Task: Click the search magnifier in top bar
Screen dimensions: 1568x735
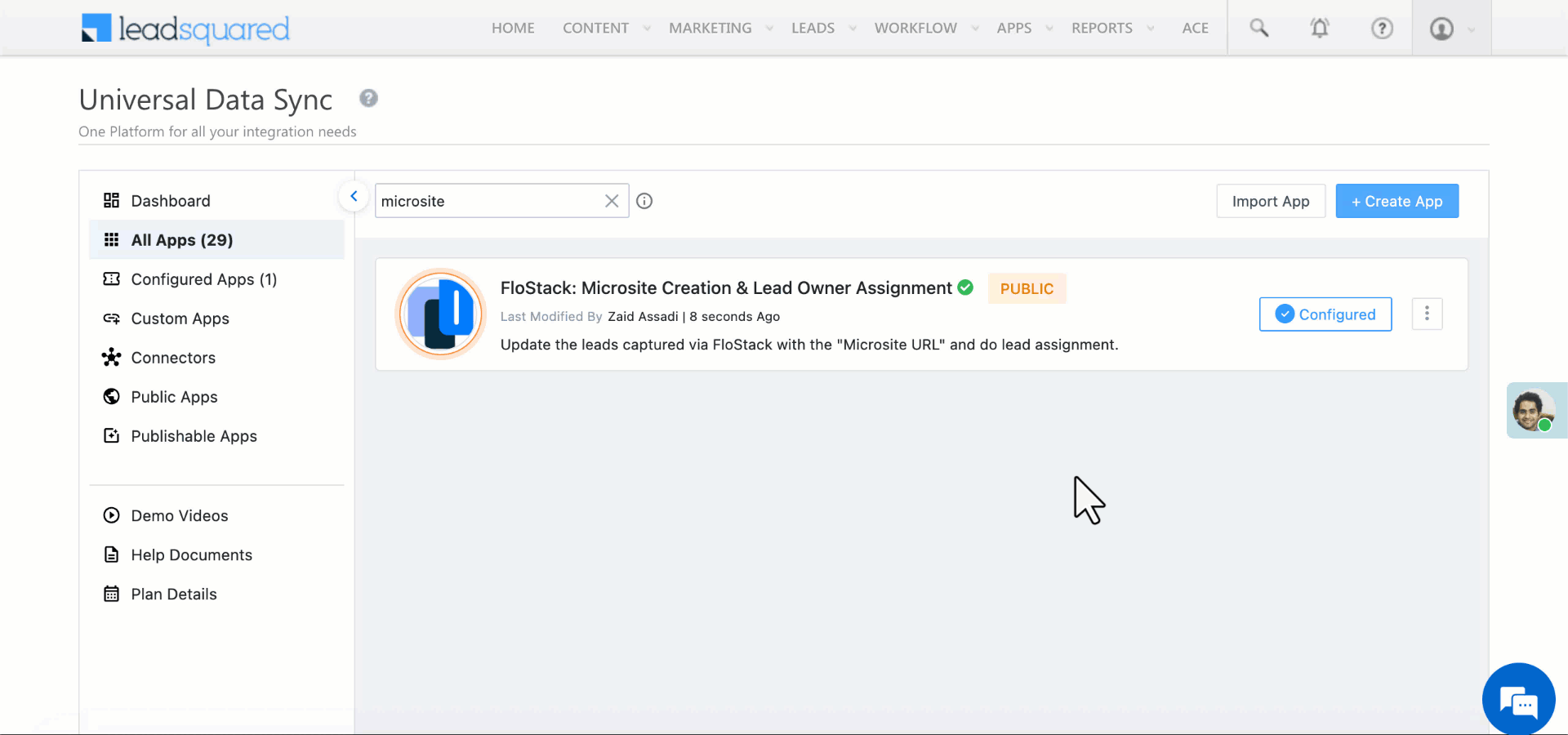Action: (1258, 27)
